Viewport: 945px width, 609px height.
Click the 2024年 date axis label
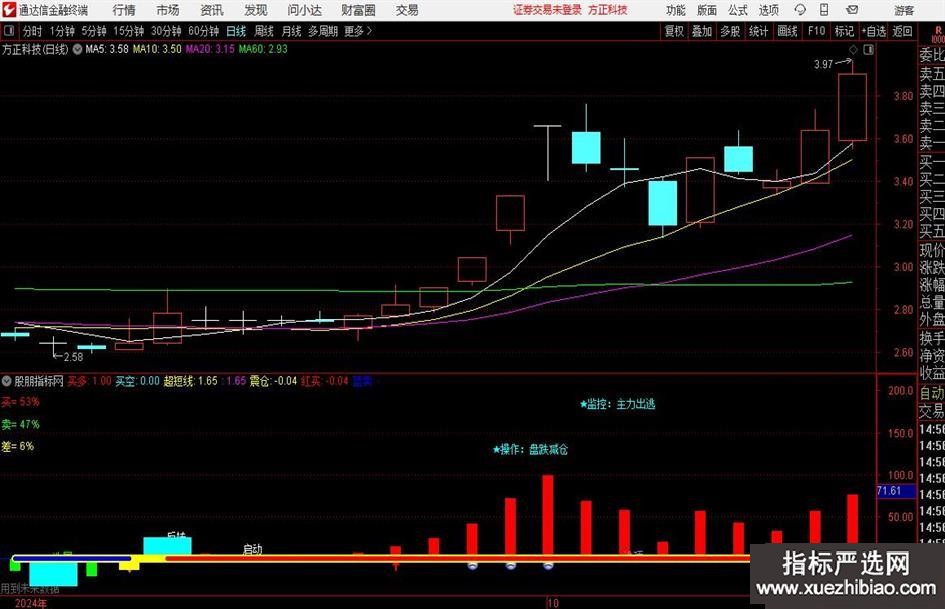(x=30, y=603)
